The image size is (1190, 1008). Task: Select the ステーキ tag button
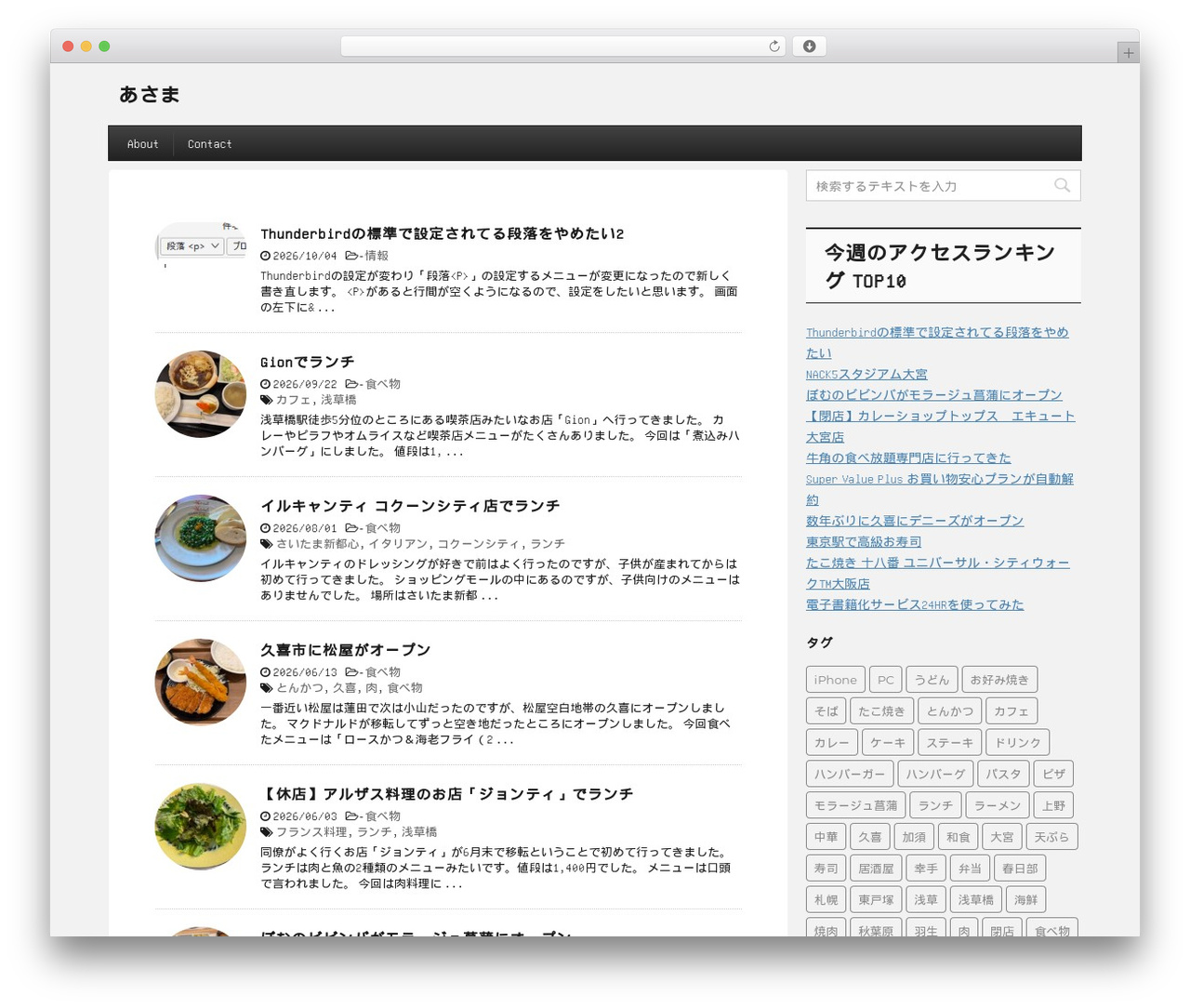[x=950, y=743]
